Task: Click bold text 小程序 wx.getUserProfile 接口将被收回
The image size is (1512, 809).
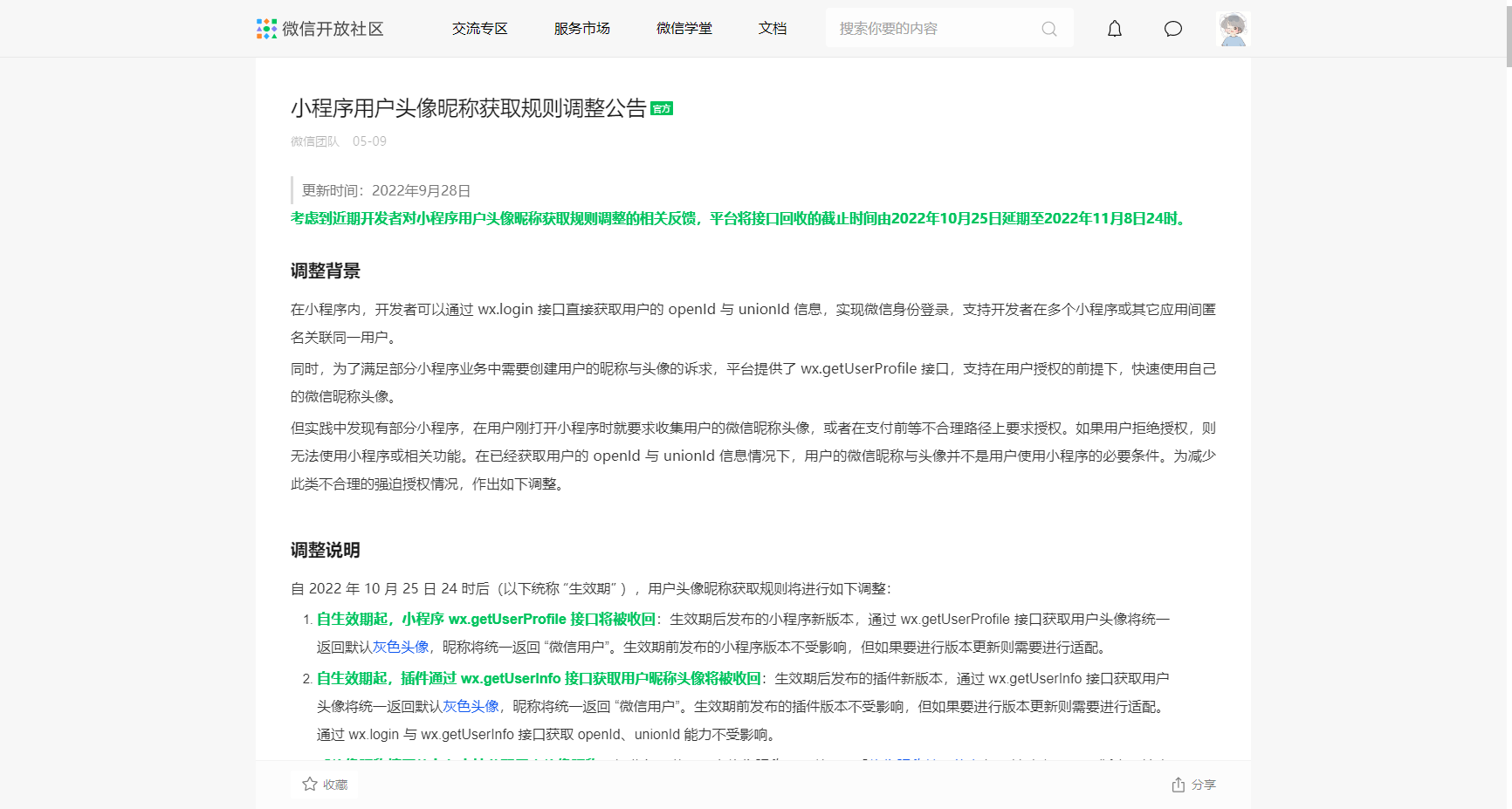Action: [528, 619]
